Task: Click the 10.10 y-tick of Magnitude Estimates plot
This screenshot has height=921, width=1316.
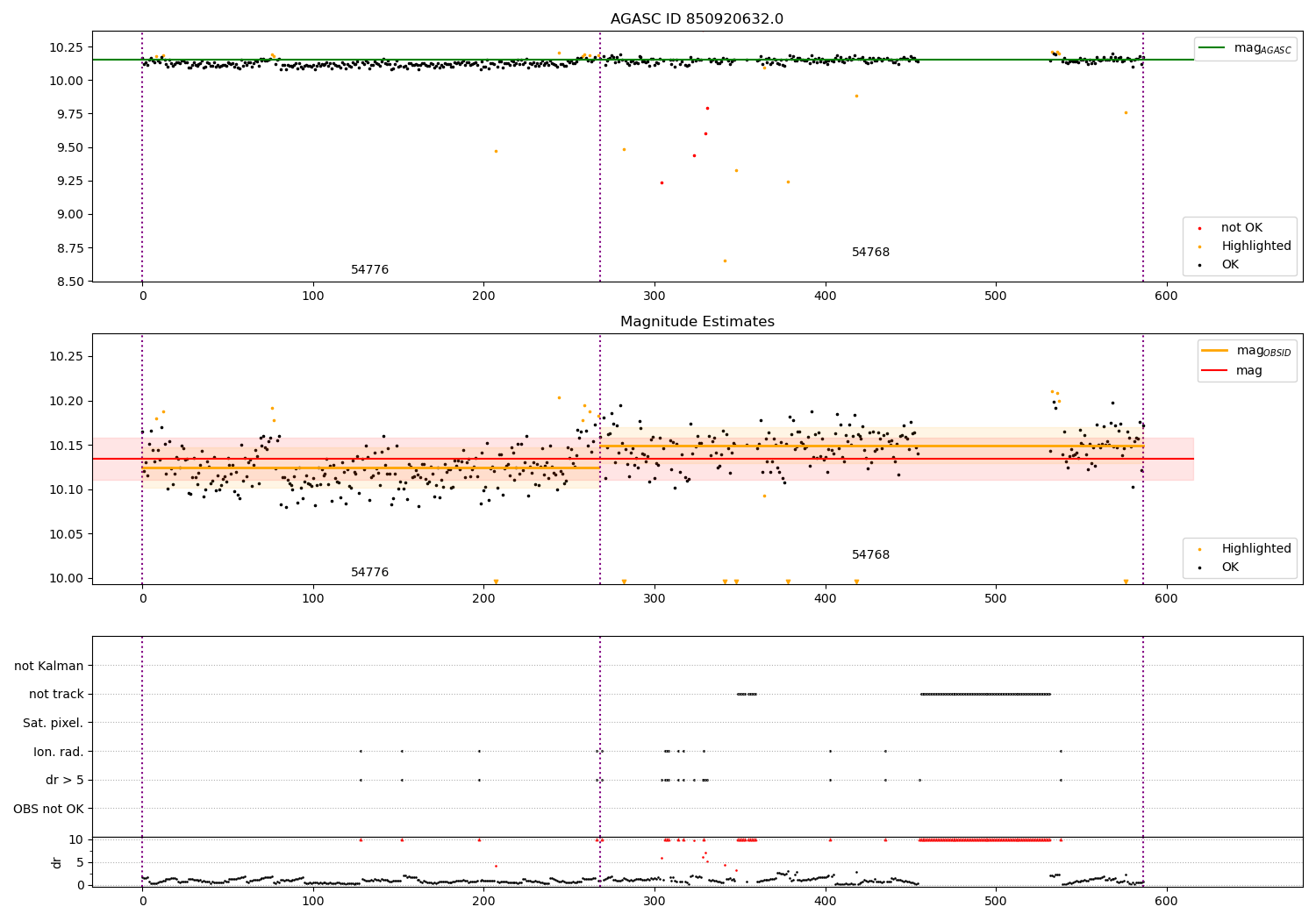Action: (65, 490)
